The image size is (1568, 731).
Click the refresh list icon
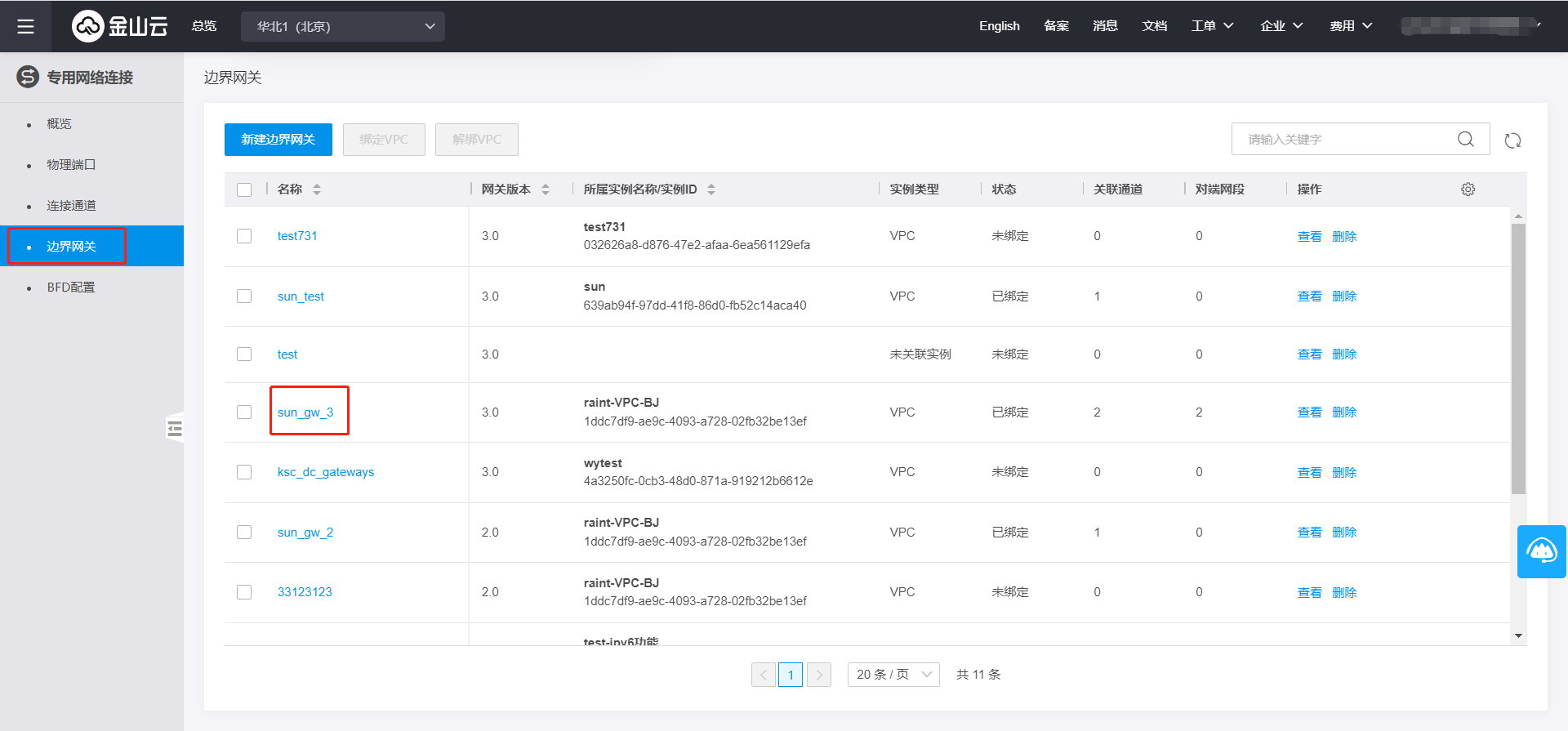point(1512,140)
